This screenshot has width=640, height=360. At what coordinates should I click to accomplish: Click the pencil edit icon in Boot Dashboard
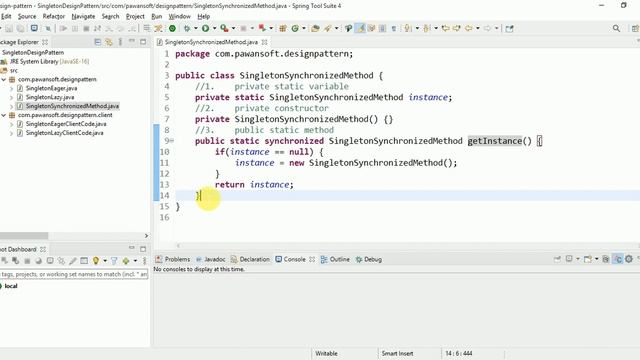pos(73,260)
